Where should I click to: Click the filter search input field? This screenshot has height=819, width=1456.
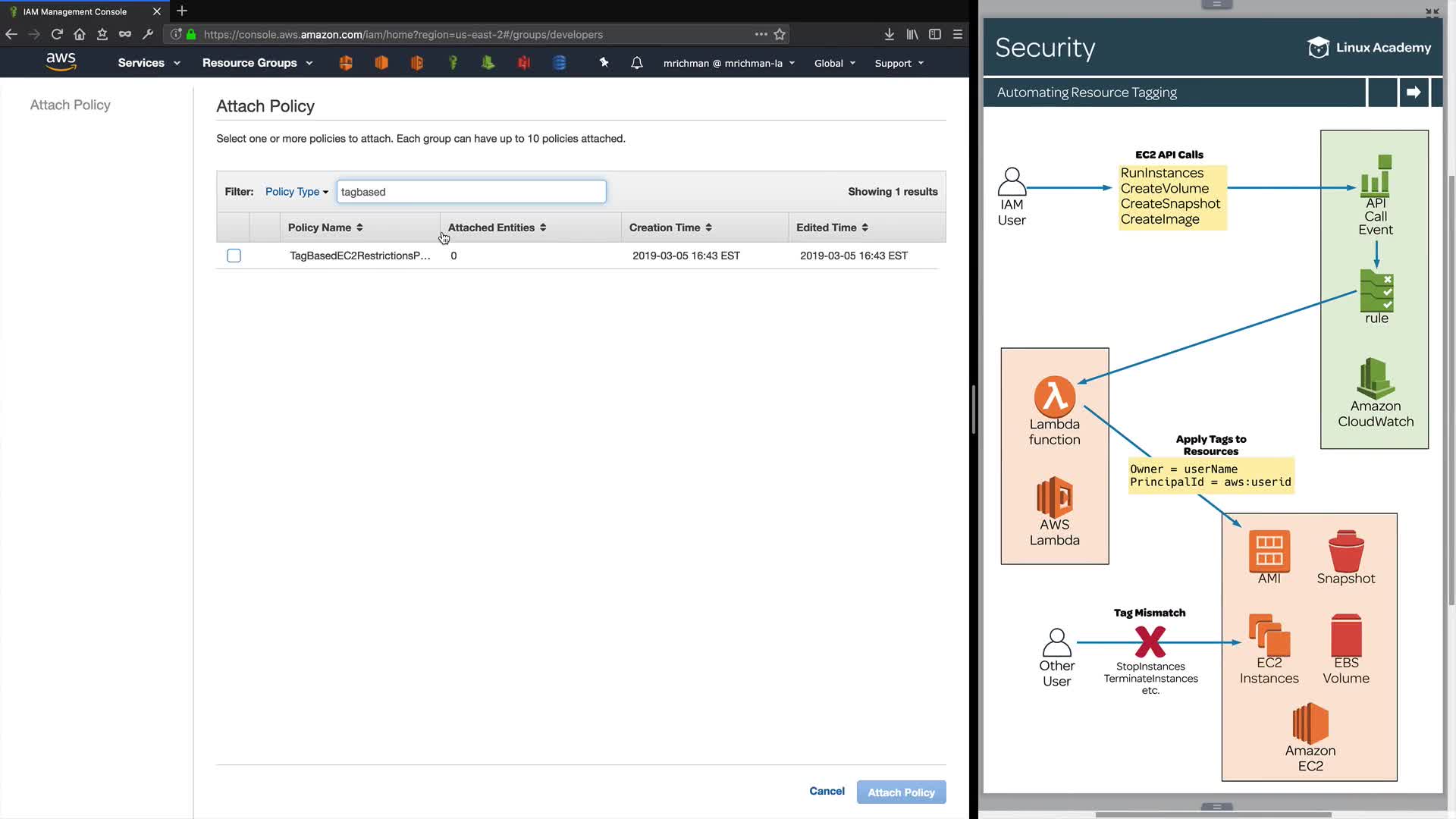click(471, 192)
